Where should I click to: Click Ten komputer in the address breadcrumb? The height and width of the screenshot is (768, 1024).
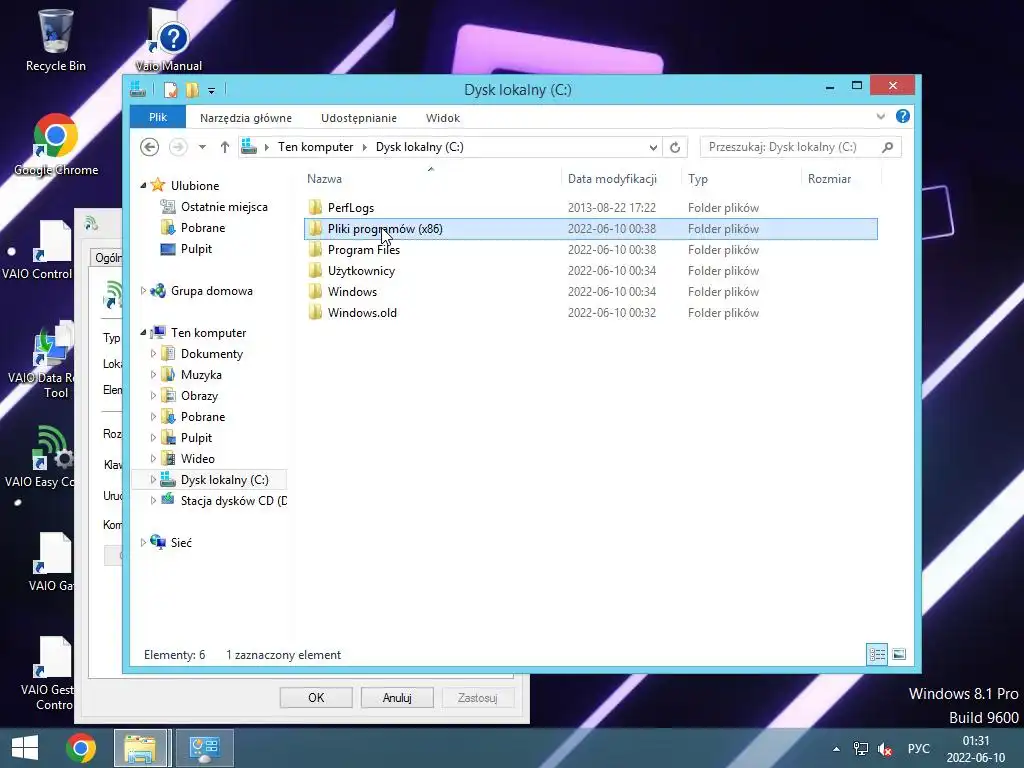(x=315, y=147)
